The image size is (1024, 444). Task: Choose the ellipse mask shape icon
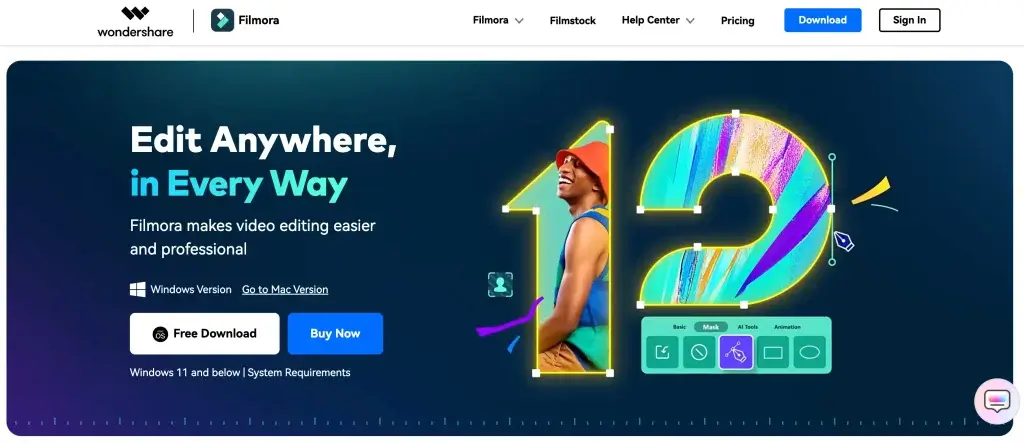click(810, 353)
